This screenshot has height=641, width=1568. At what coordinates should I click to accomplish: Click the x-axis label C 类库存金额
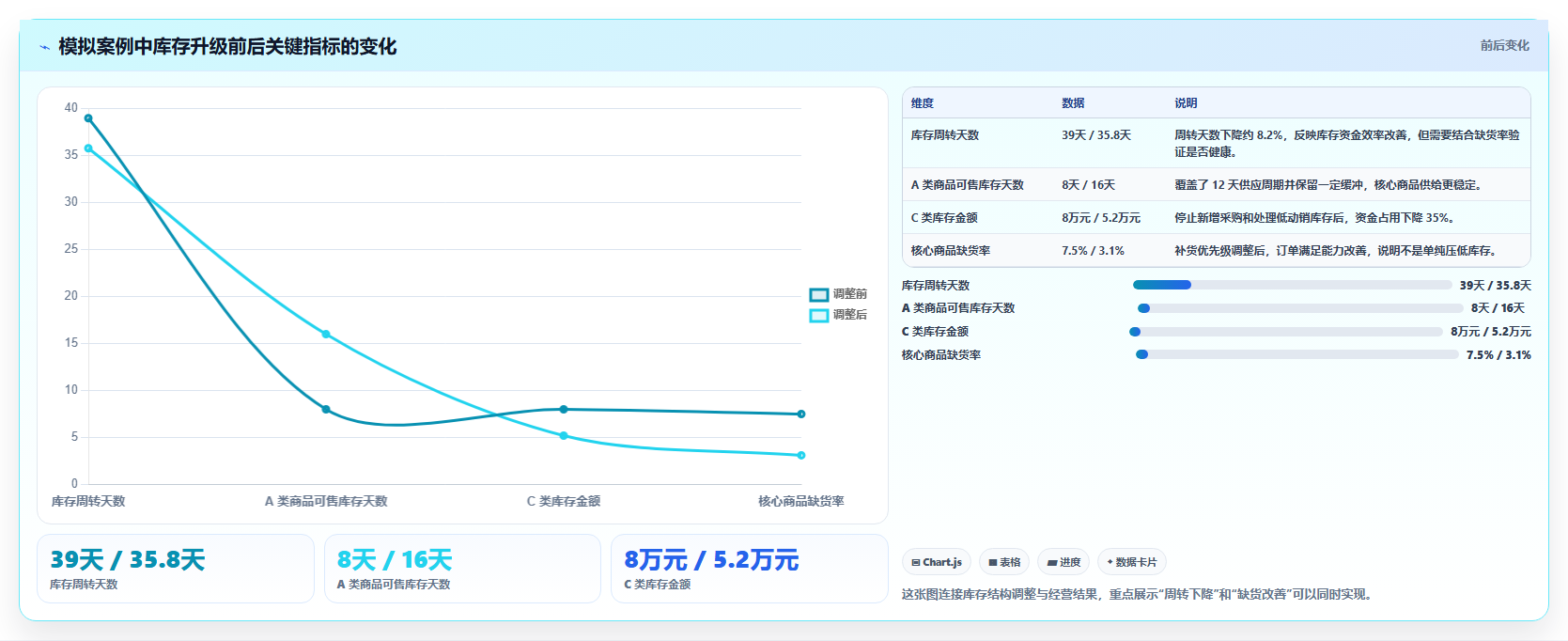click(x=564, y=502)
